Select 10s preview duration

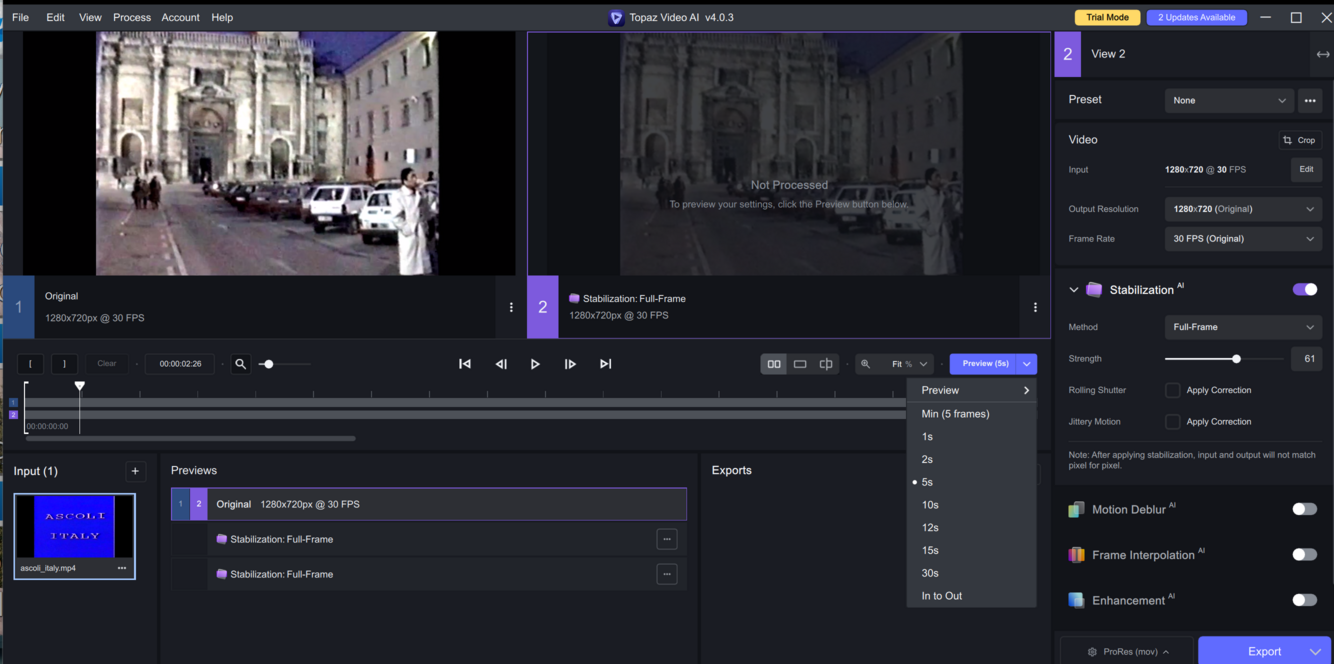[x=930, y=505]
